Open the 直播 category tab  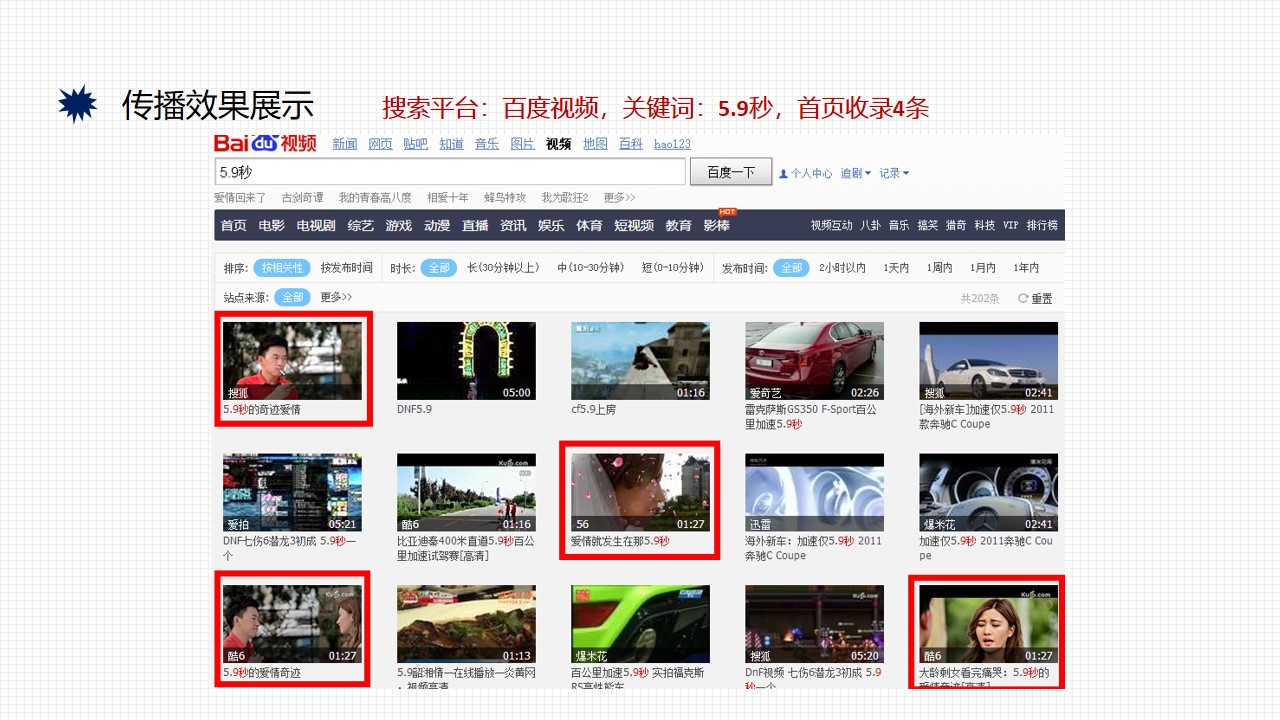coord(475,225)
